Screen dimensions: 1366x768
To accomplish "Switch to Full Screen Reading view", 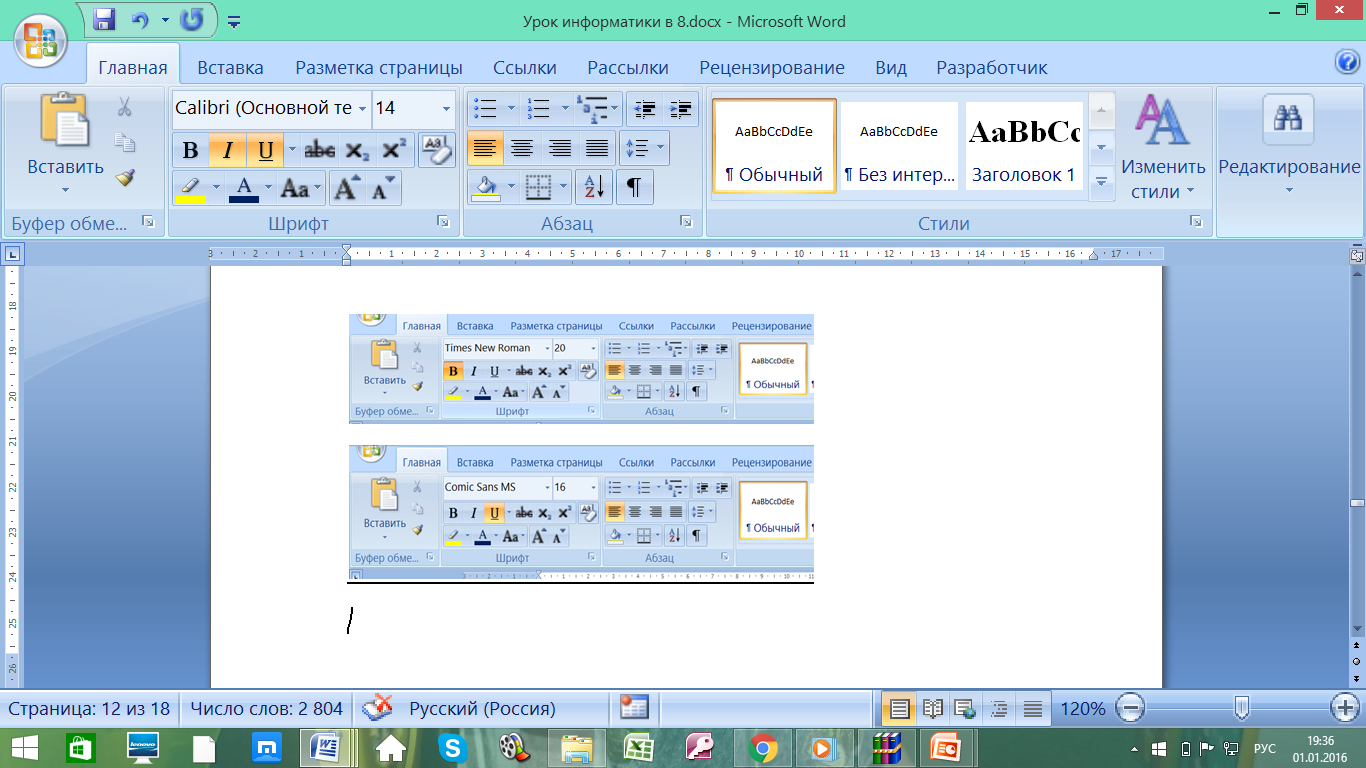I will (x=933, y=709).
